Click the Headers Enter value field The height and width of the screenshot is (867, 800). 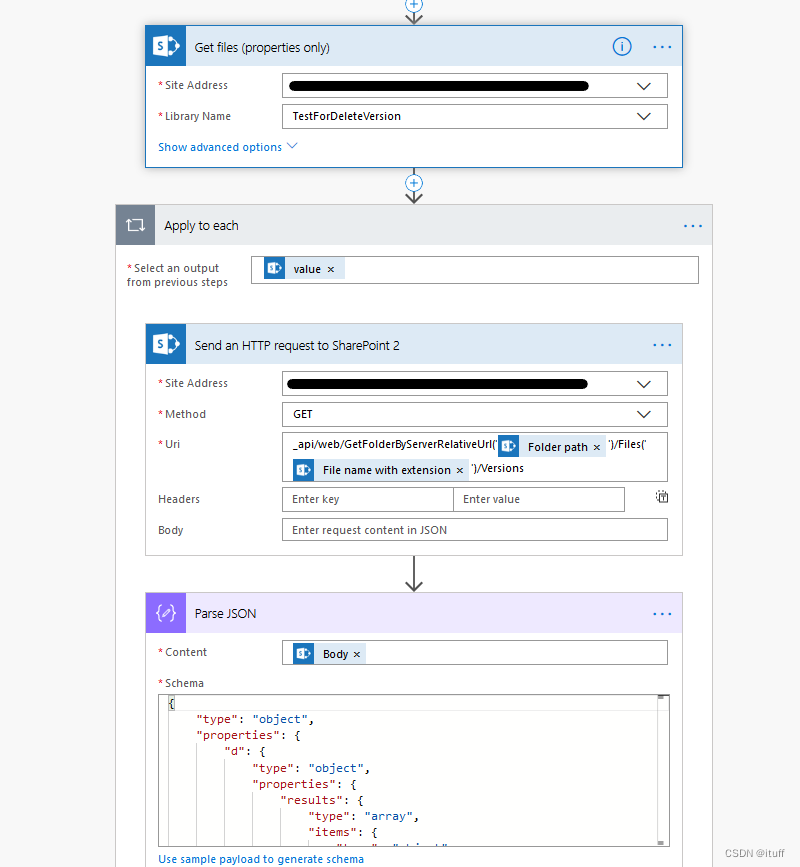(x=539, y=499)
